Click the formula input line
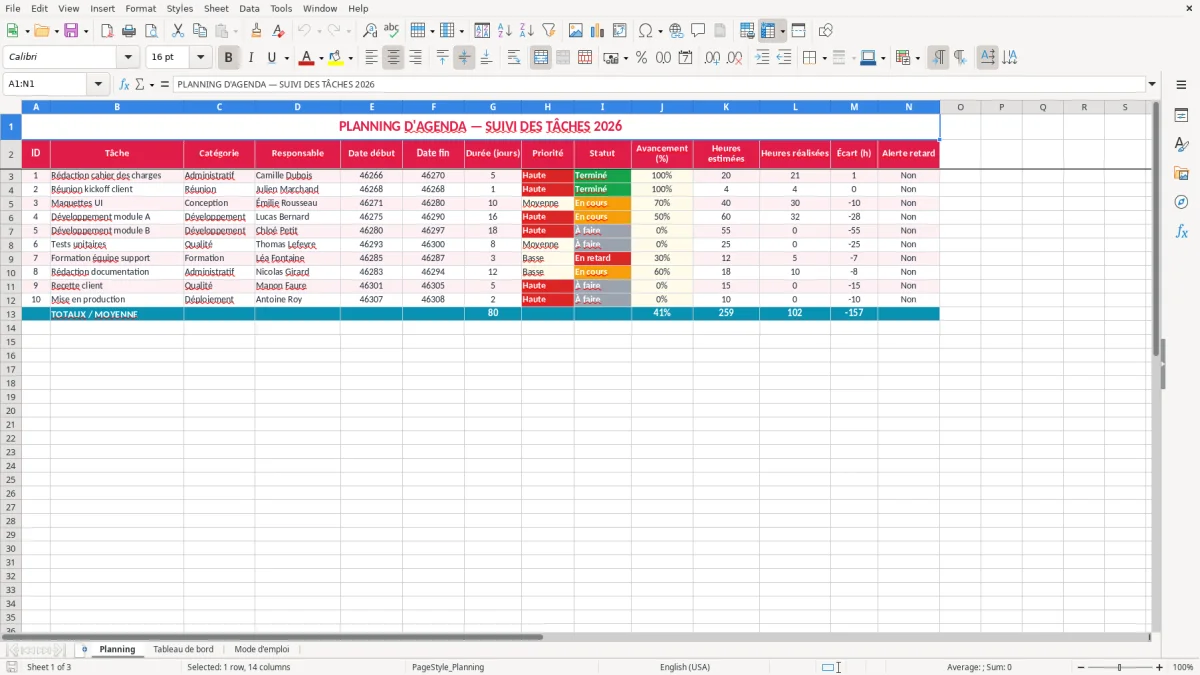This screenshot has width=1200, height=675. point(659,85)
